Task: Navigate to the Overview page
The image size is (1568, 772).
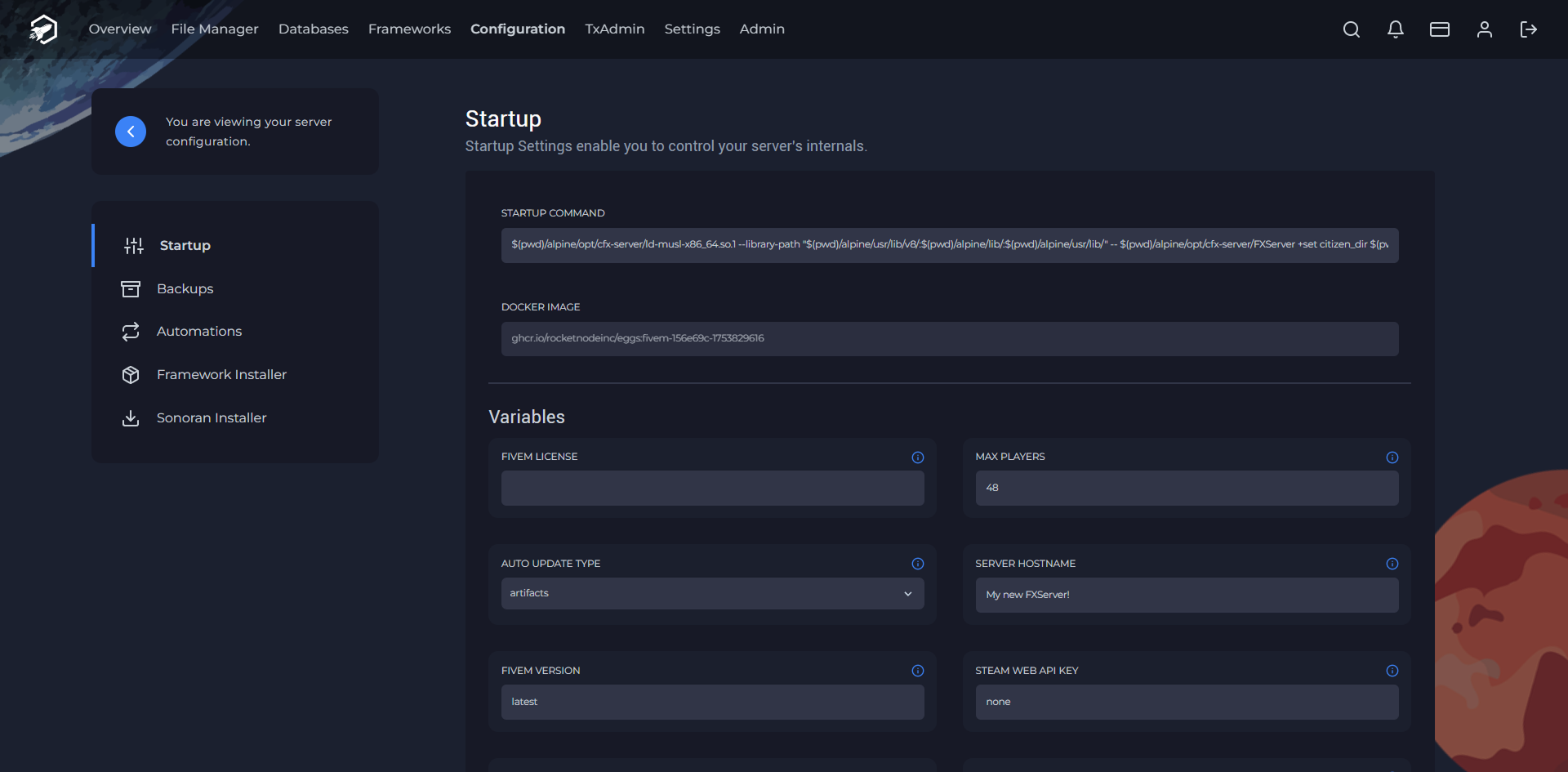Action: (x=119, y=29)
